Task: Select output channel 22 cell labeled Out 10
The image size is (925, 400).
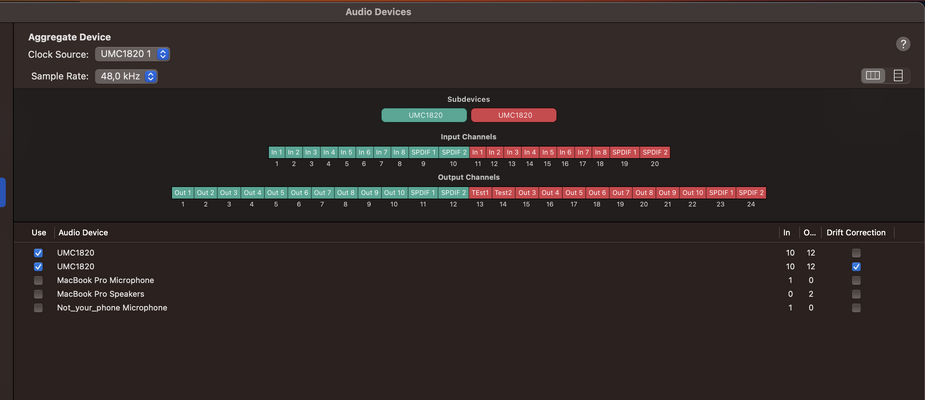Action: [693, 192]
